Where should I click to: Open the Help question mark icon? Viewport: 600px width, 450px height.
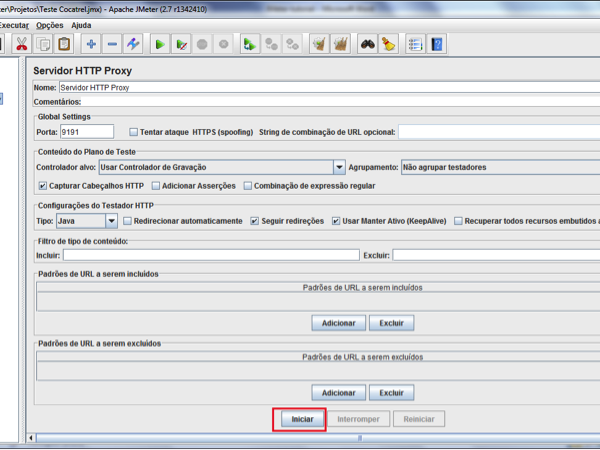pos(437,44)
